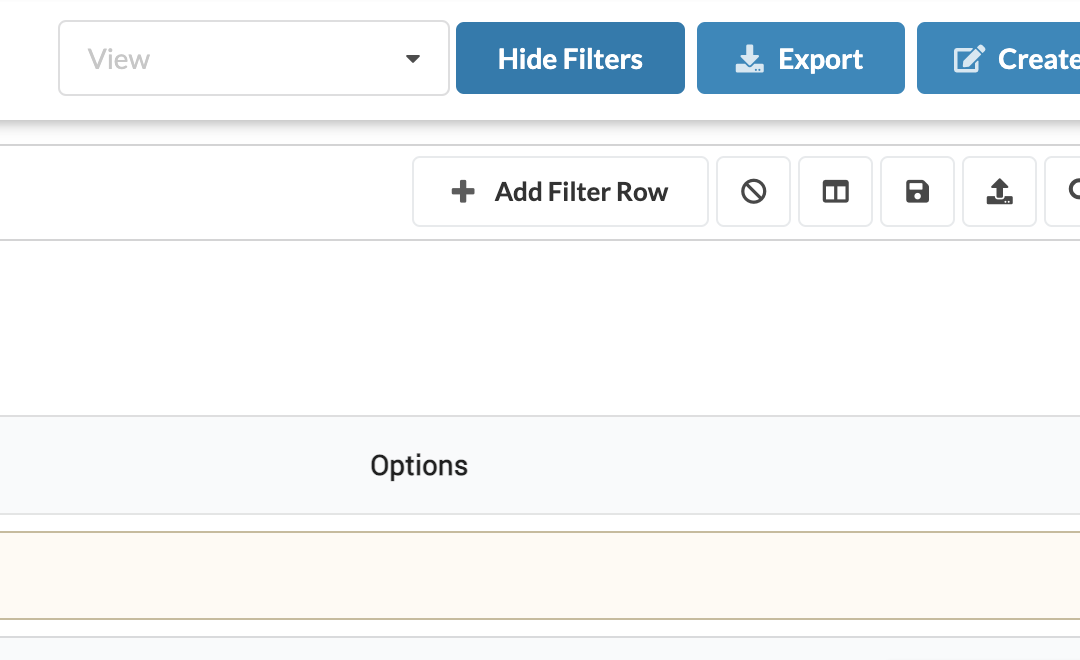This screenshot has height=660, width=1080.
Task: Click the download icon inside Export
Action: coord(749,59)
